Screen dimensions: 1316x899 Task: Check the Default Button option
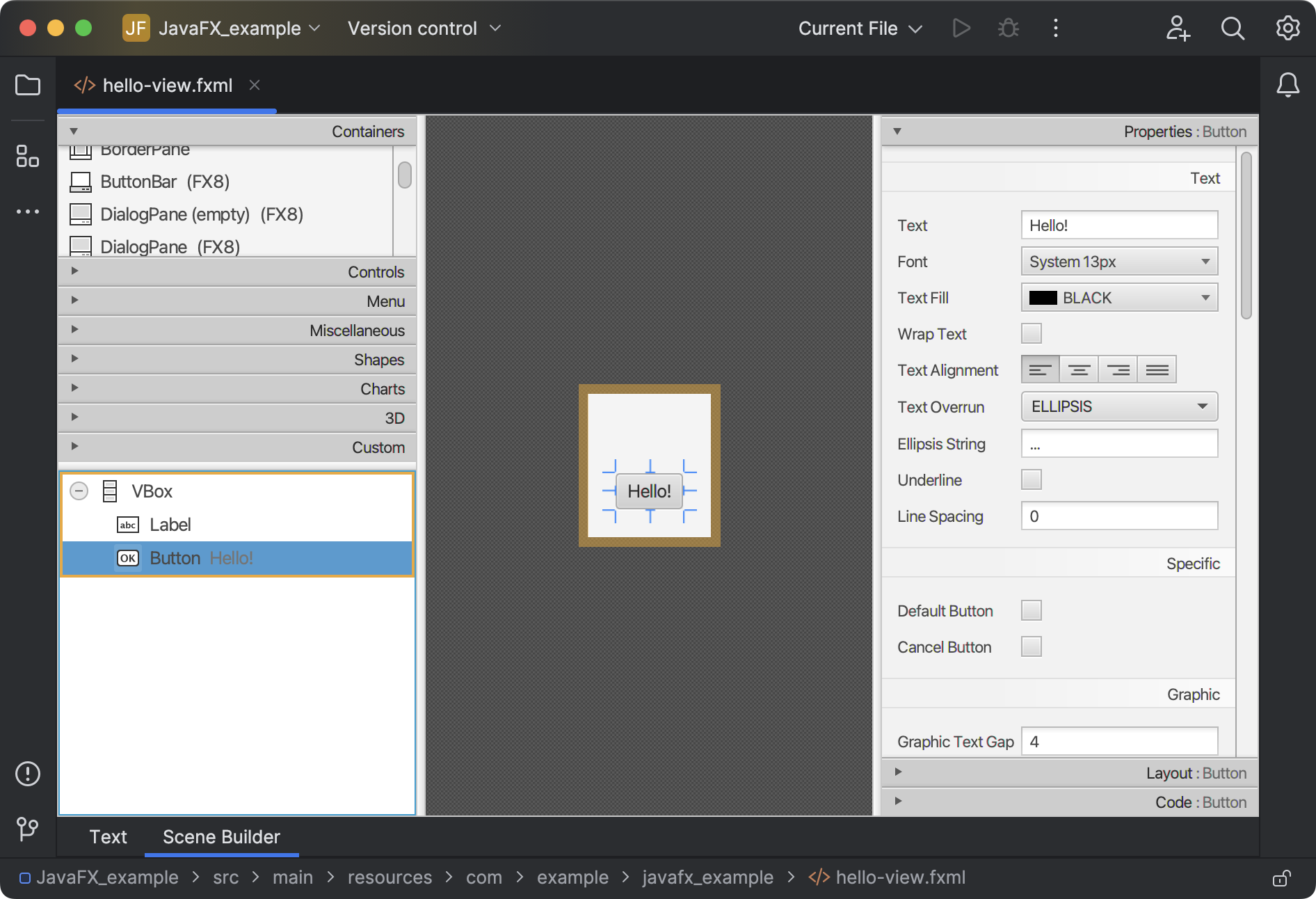pyautogui.click(x=1032, y=610)
